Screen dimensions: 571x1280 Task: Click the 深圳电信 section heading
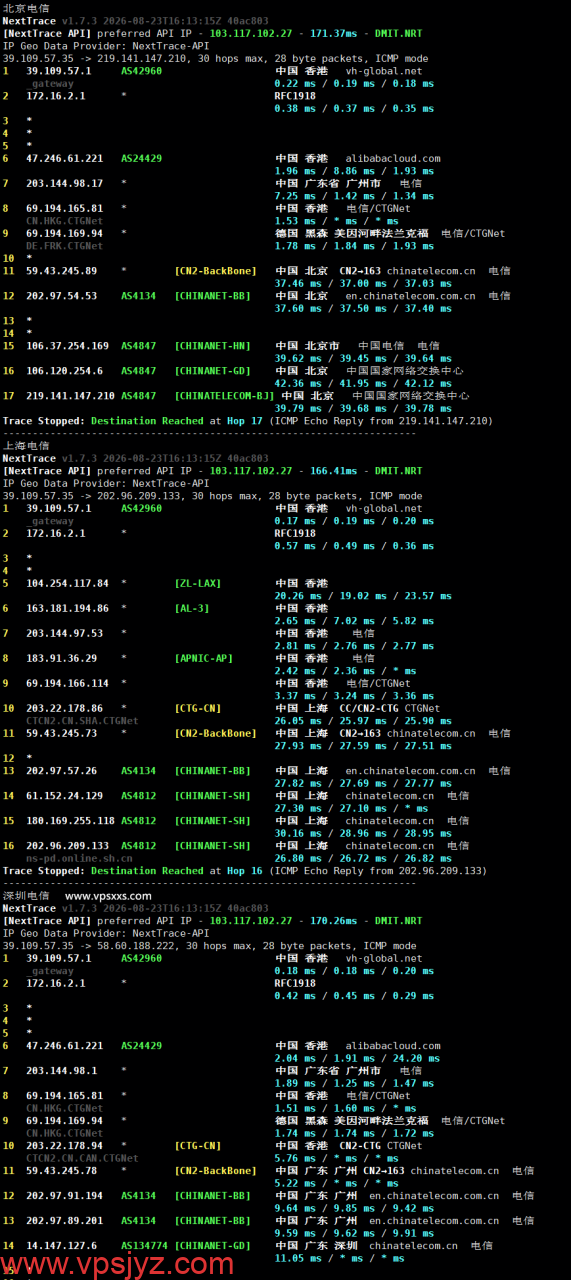pyautogui.click(x=26, y=895)
